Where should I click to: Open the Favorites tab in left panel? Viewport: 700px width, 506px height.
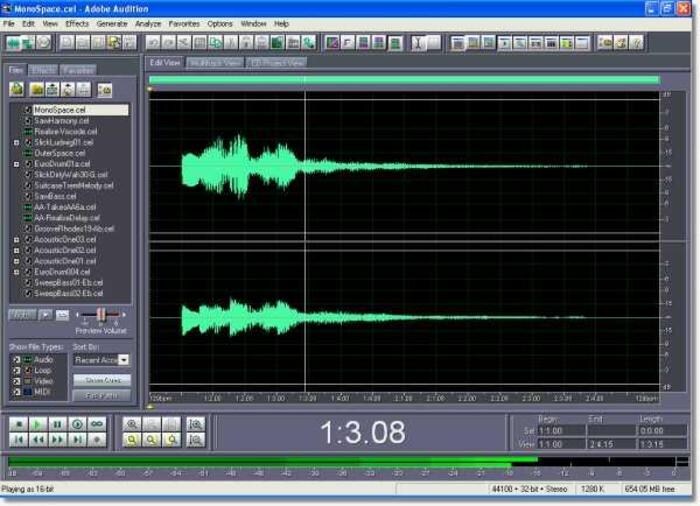78,70
